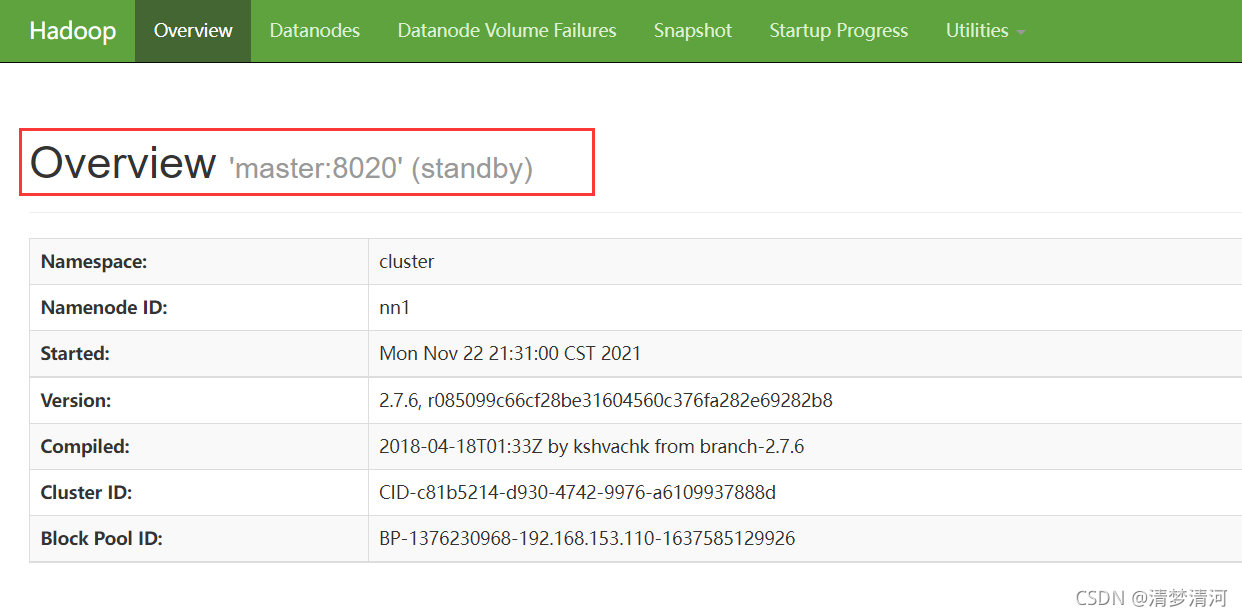Viewport: 1242px width, 616px height.
Task: Click the Started: row label
Action: click(75, 354)
